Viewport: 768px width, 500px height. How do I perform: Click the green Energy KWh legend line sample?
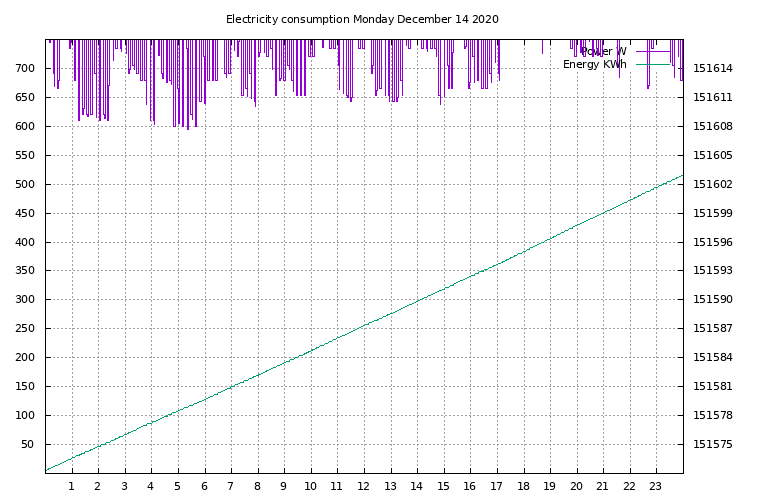[653, 64]
